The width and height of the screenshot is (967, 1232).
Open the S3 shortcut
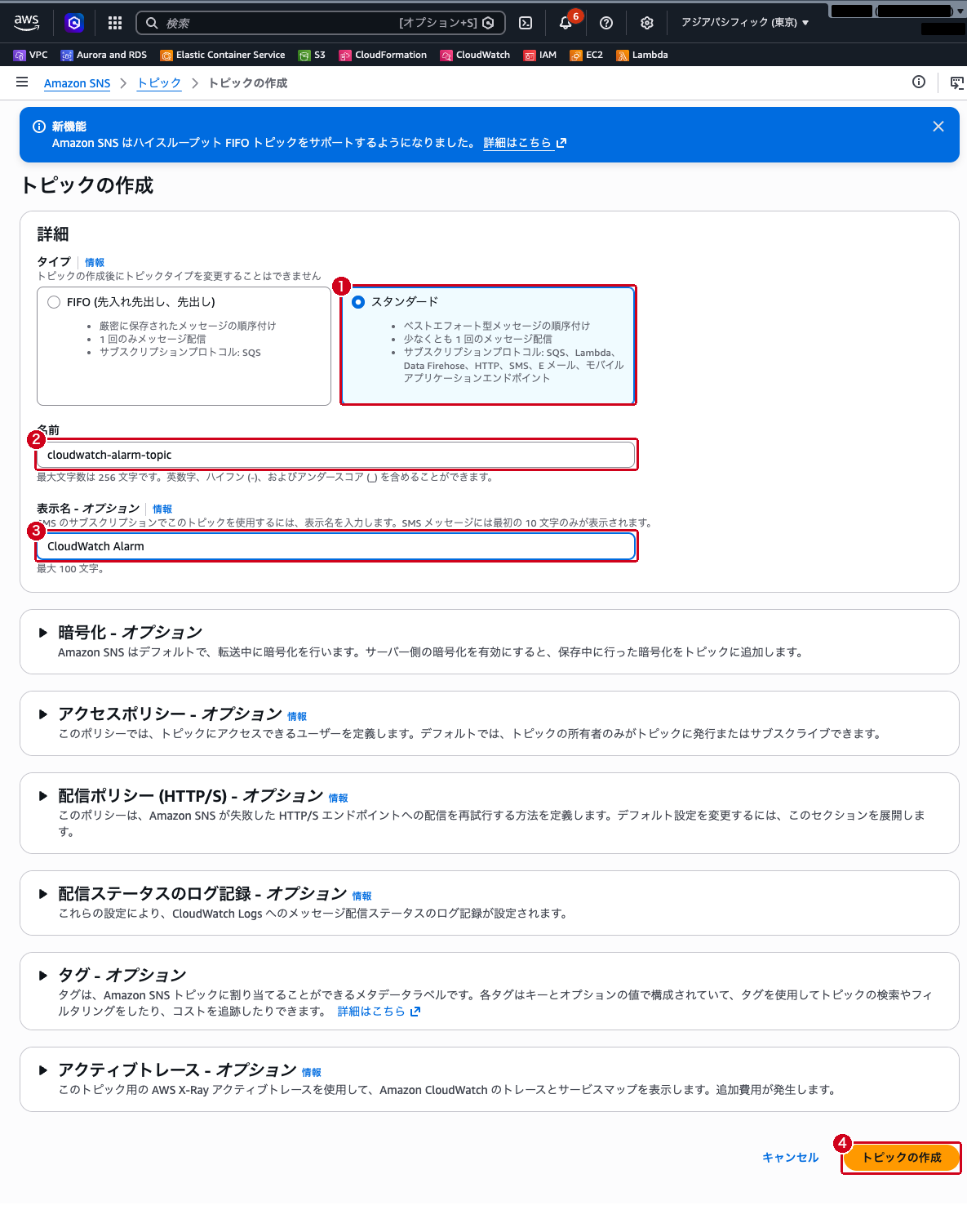click(312, 55)
